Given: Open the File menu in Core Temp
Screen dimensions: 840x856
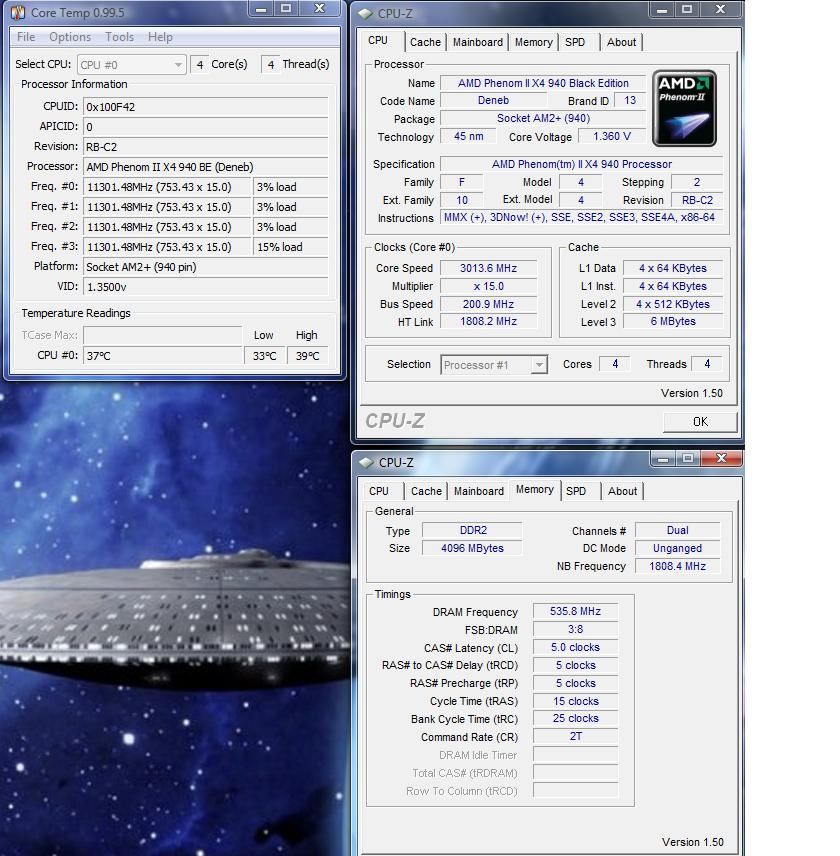Looking at the screenshot, I should [x=26, y=37].
